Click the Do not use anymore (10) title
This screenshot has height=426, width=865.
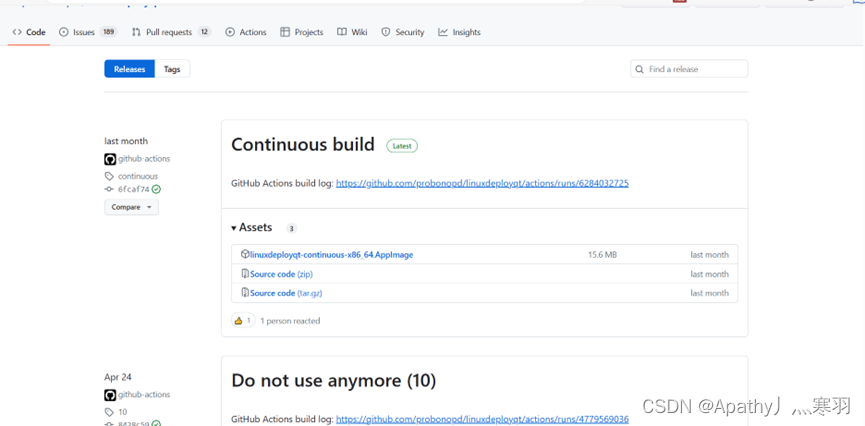pyautogui.click(x=334, y=381)
